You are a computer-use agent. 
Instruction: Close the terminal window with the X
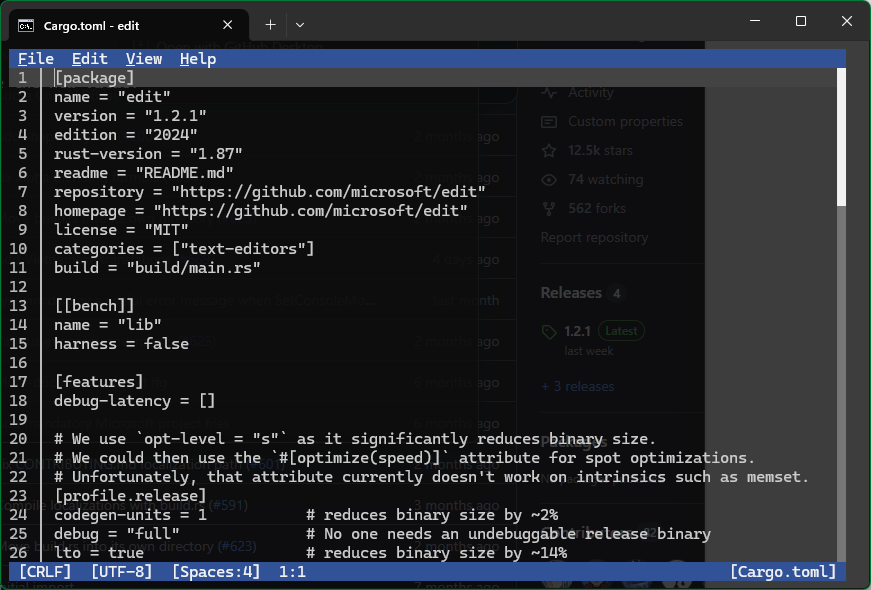click(x=847, y=22)
